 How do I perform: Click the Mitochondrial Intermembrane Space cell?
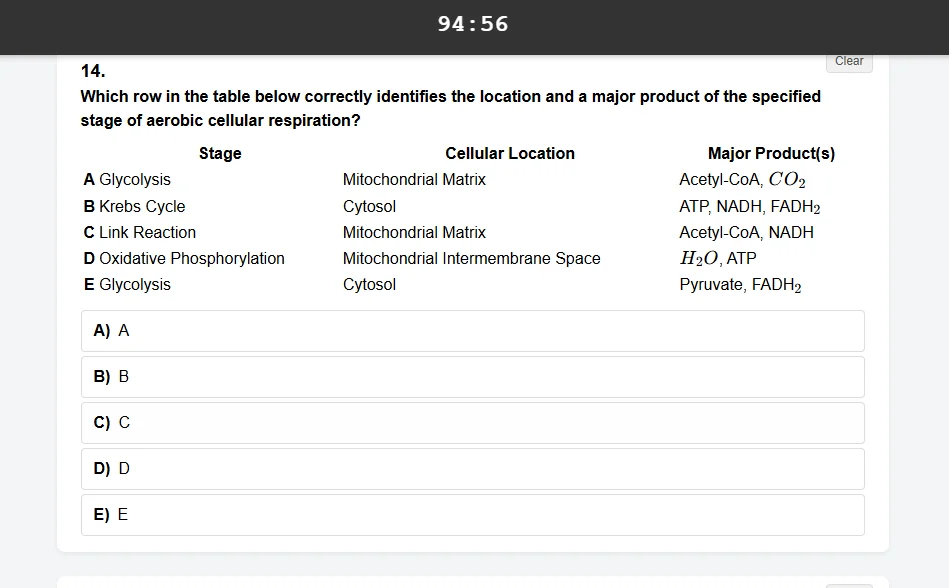click(x=471, y=258)
